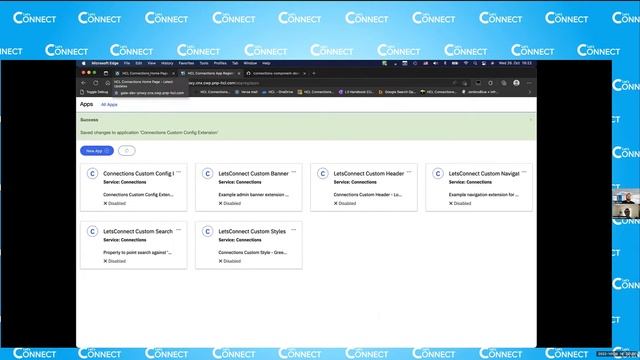
Task: Open the LetsConnect Custom Header card
Action: coord(364,187)
